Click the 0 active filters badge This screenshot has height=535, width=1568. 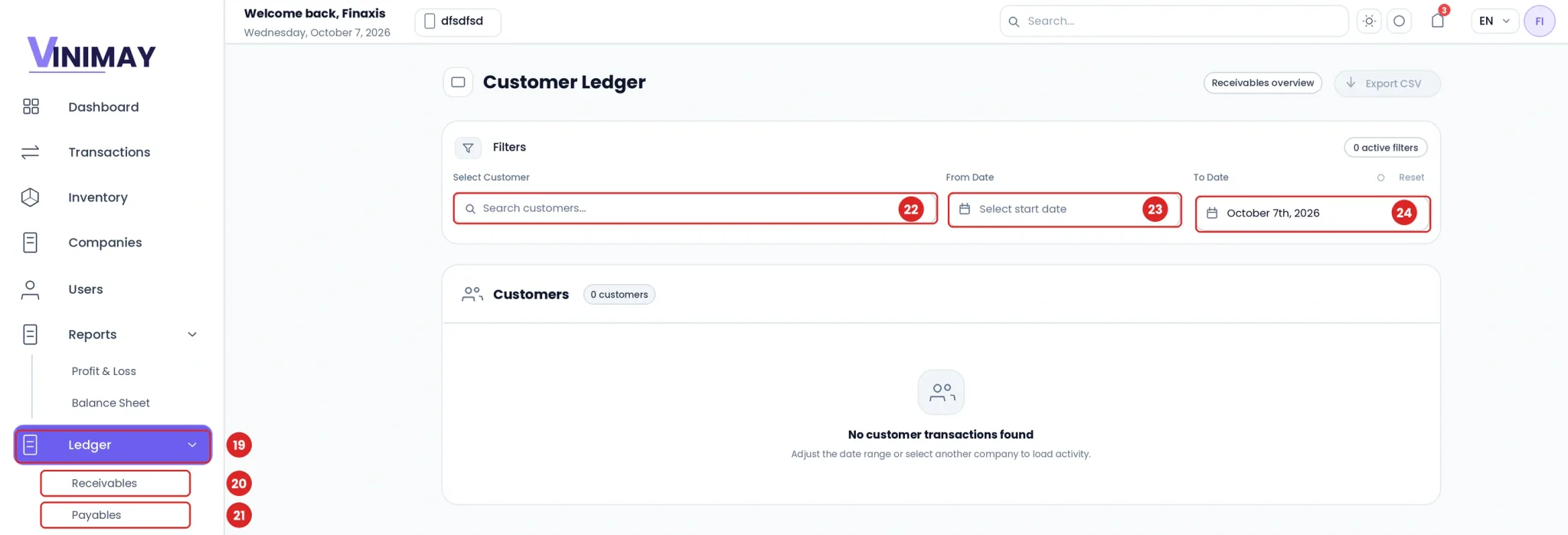click(x=1386, y=148)
